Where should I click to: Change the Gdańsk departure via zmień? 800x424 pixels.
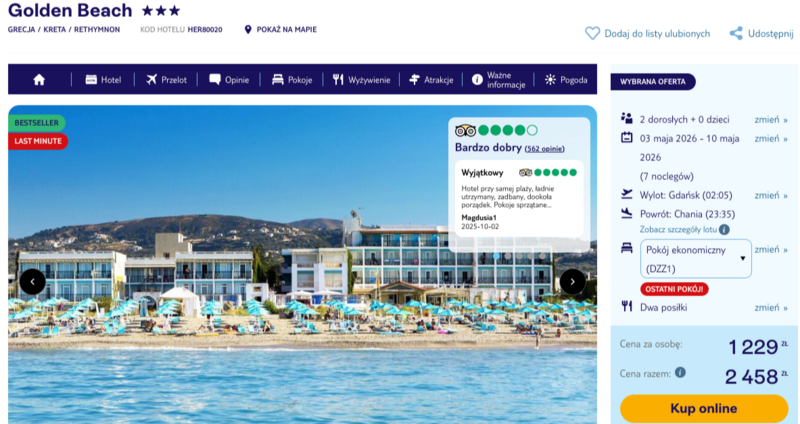tap(771, 195)
